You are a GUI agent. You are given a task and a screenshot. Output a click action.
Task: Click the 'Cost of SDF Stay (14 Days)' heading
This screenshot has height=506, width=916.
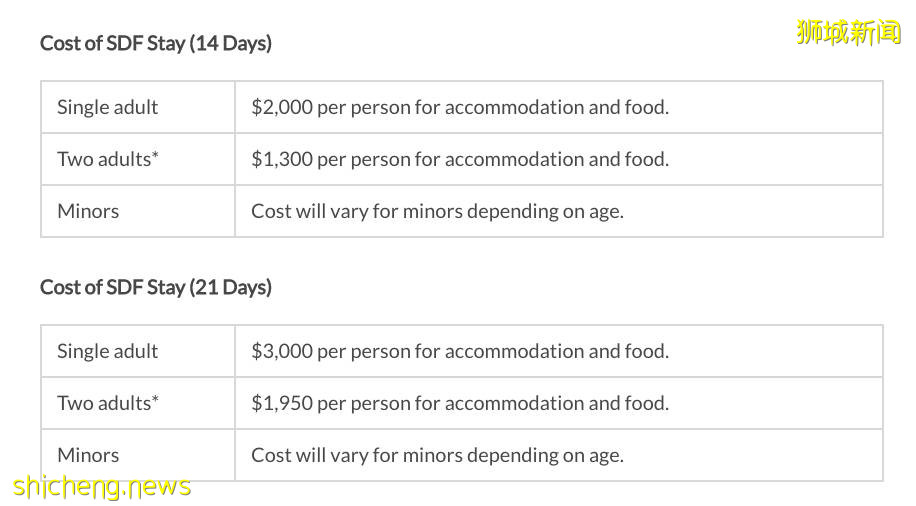(155, 43)
